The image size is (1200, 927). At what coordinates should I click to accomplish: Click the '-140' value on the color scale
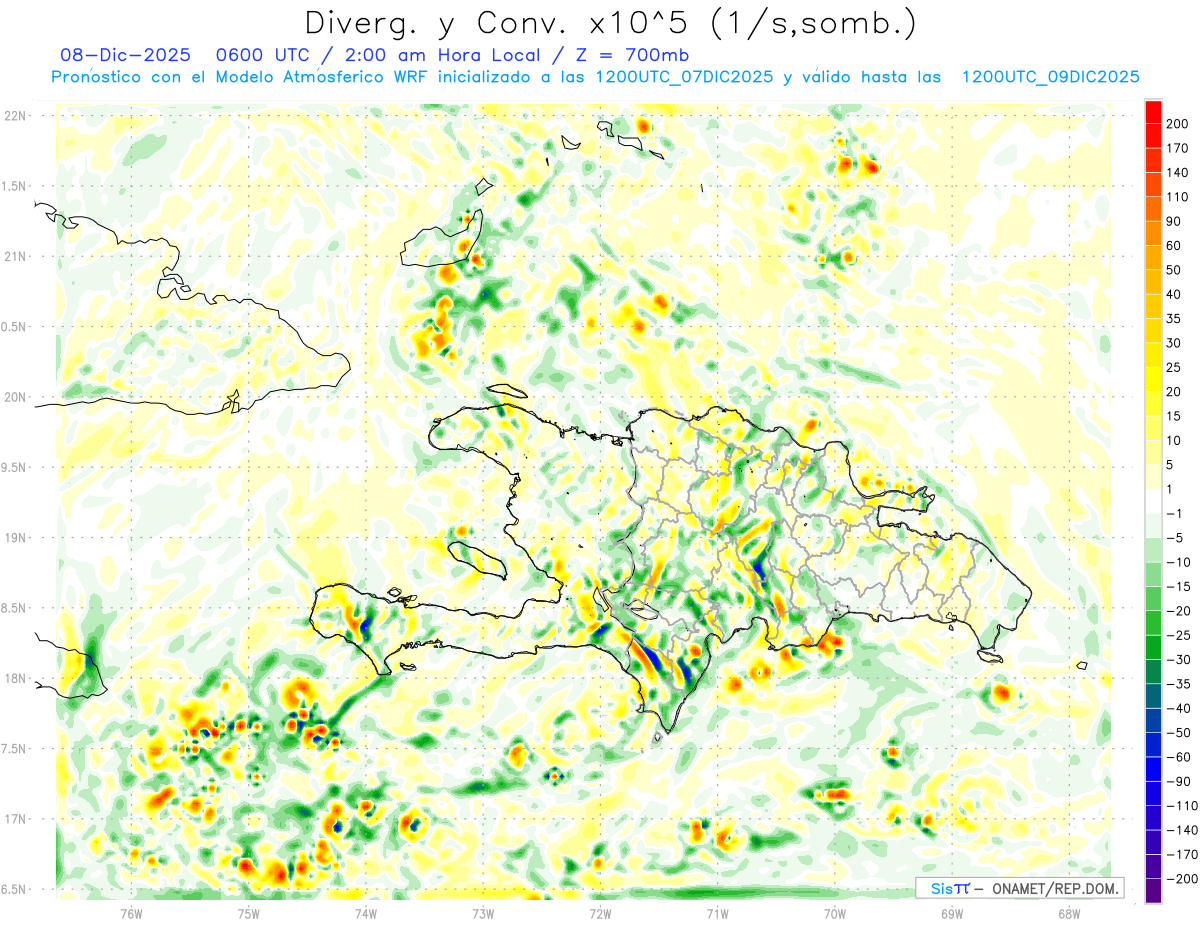pos(1181,830)
